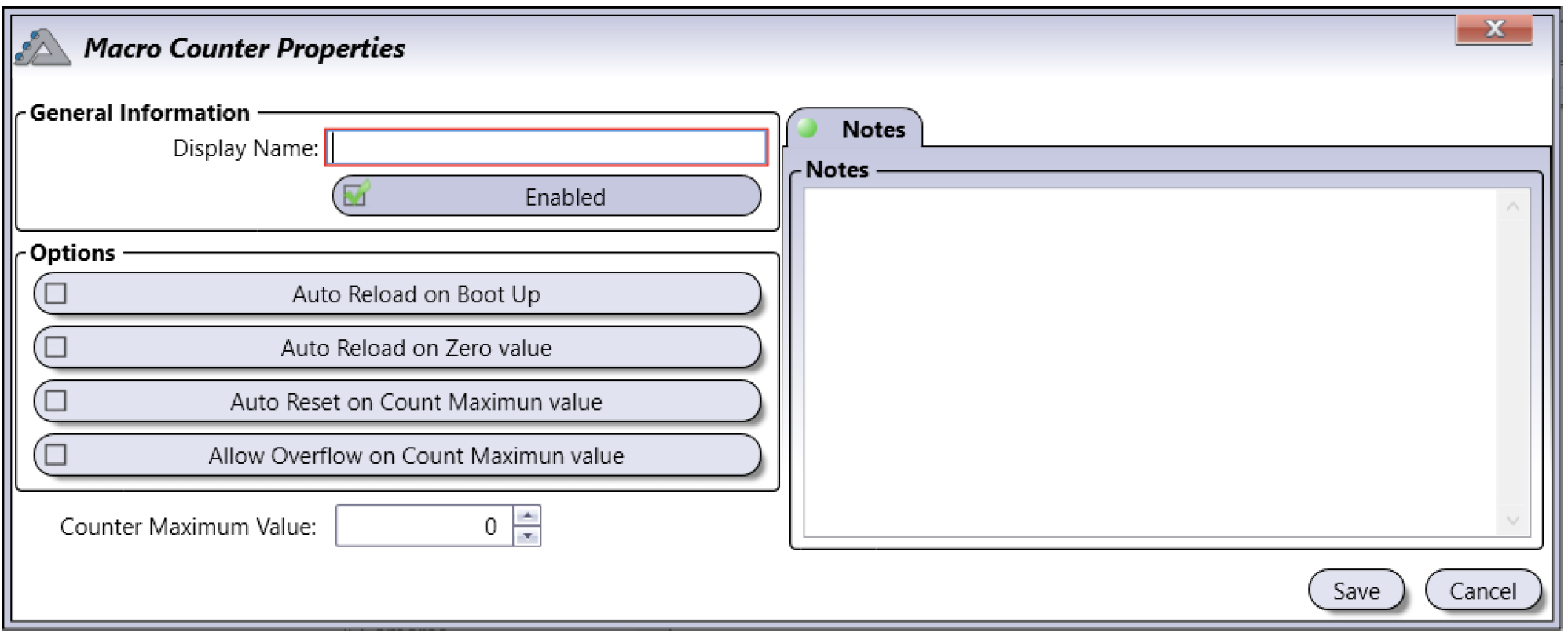Viewport: 1568px width, 636px height.
Task: Increase Counter Maximum Value with up arrow
Action: point(527,516)
